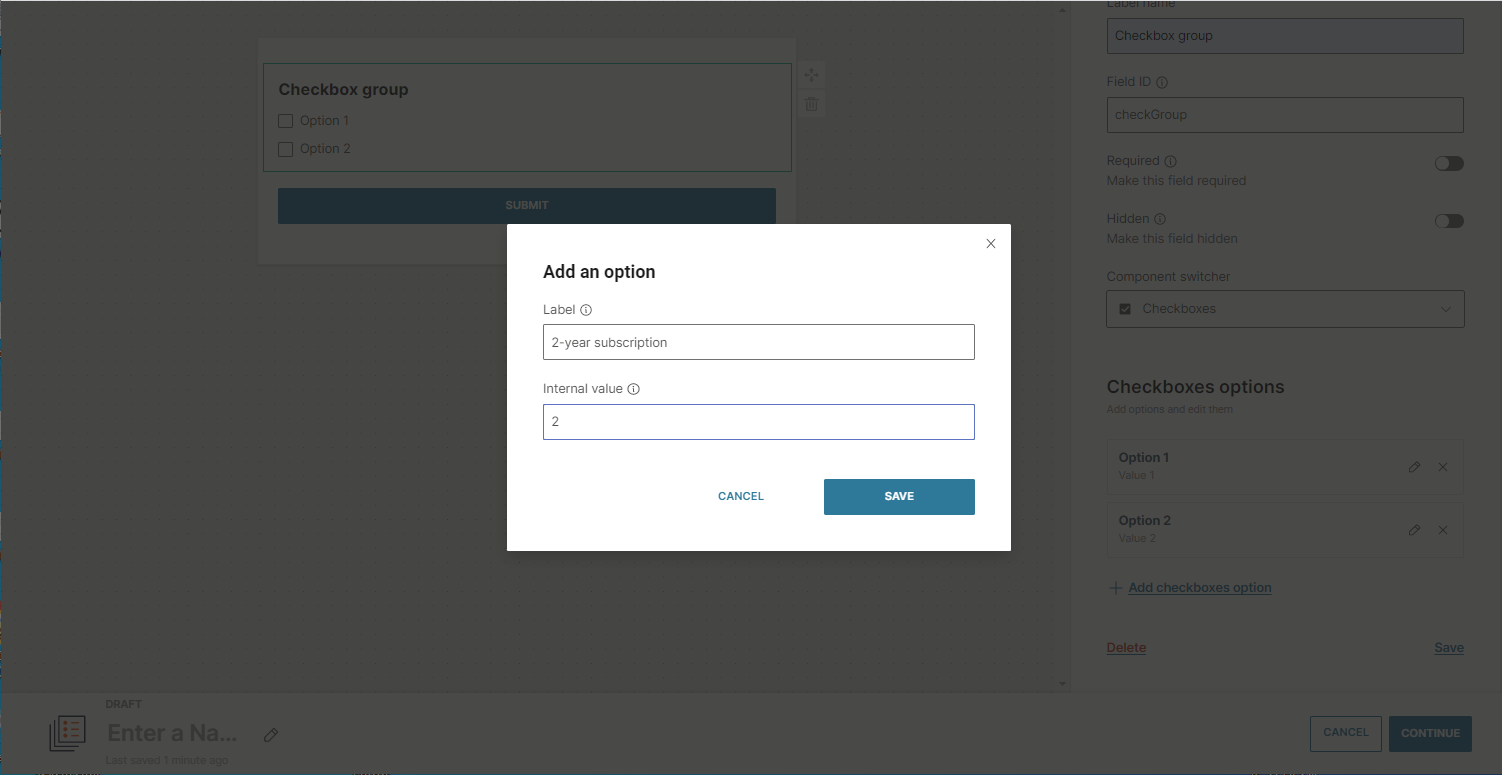
Task: Click the move handle icon beside Checkbox group
Action: click(x=811, y=75)
